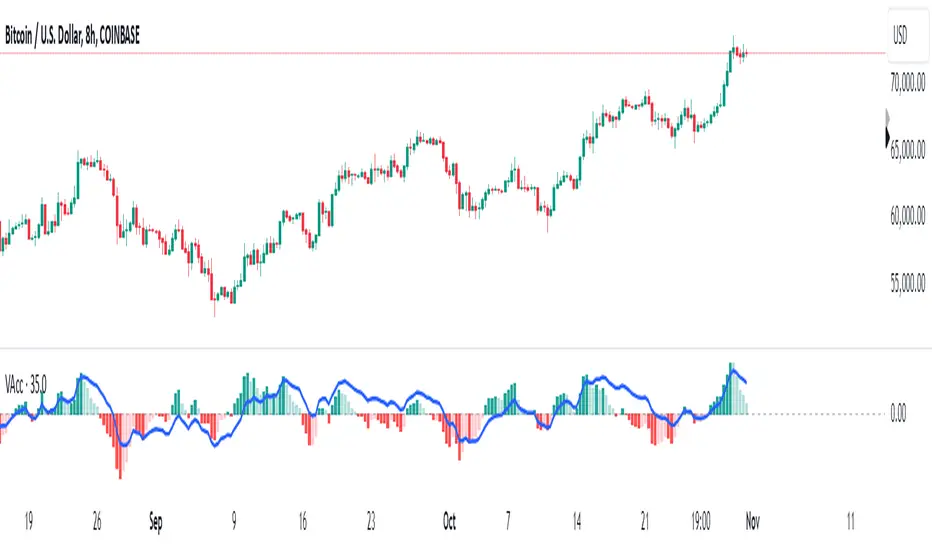
Task: Click the Sep label on time axis
Action: (156, 521)
